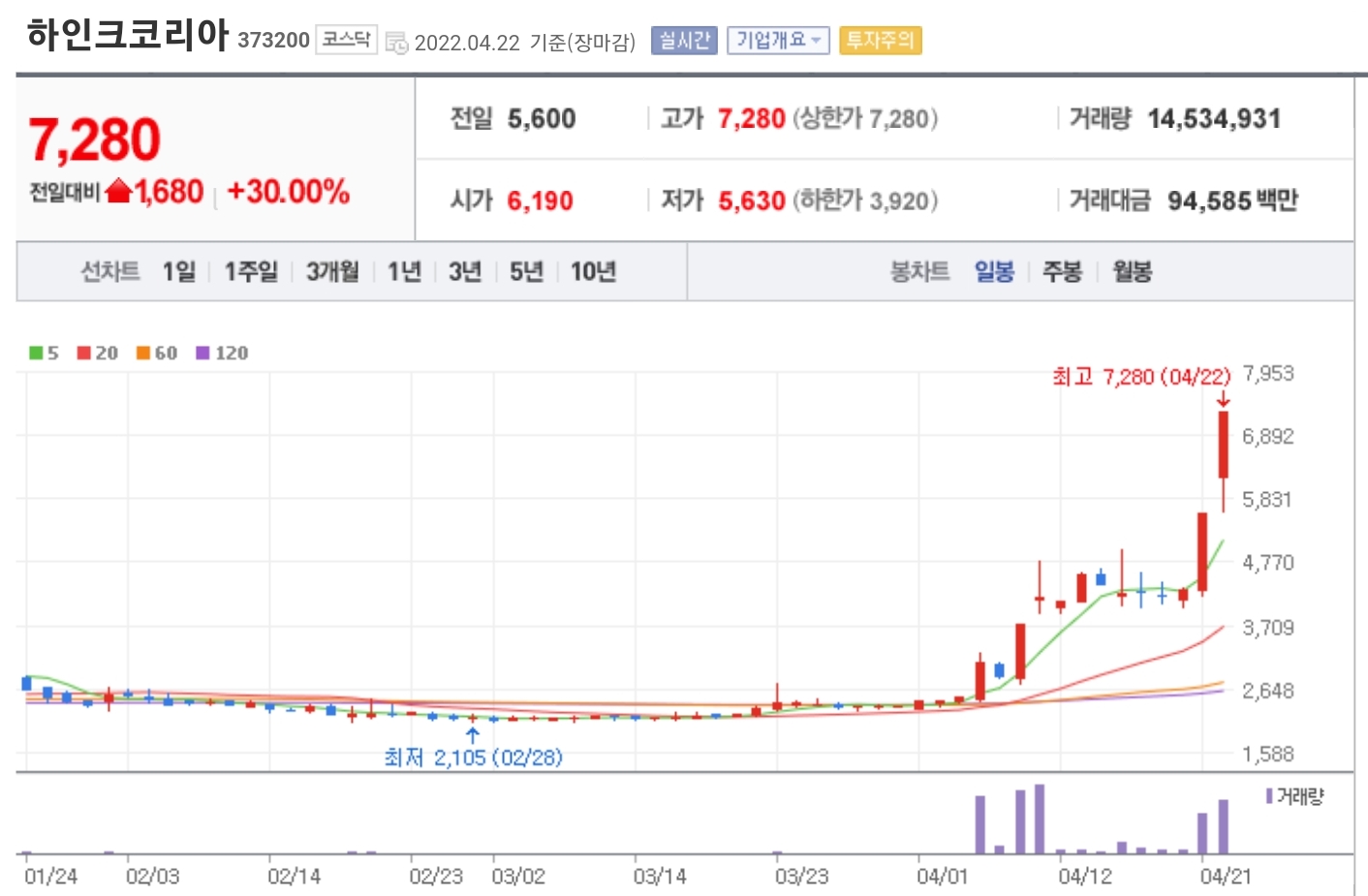Select the 3개월 line chart tab

click(x=332, y=271)
